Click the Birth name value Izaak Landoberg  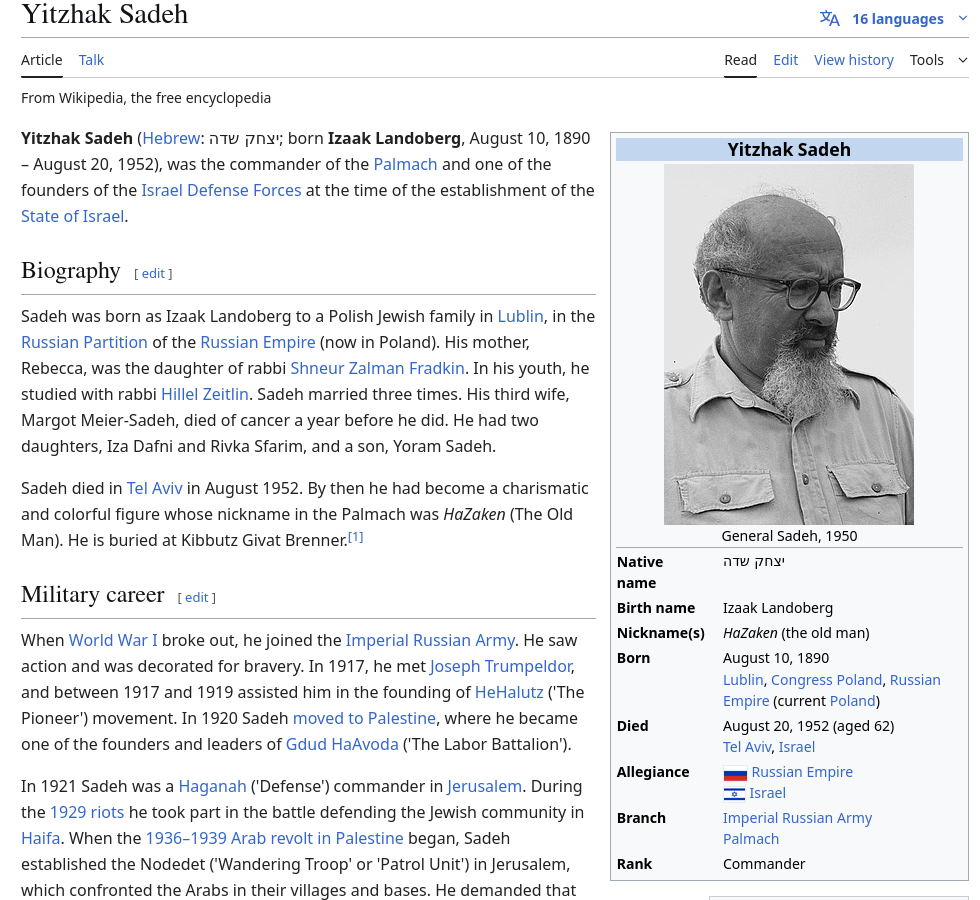tap(778, 609)
